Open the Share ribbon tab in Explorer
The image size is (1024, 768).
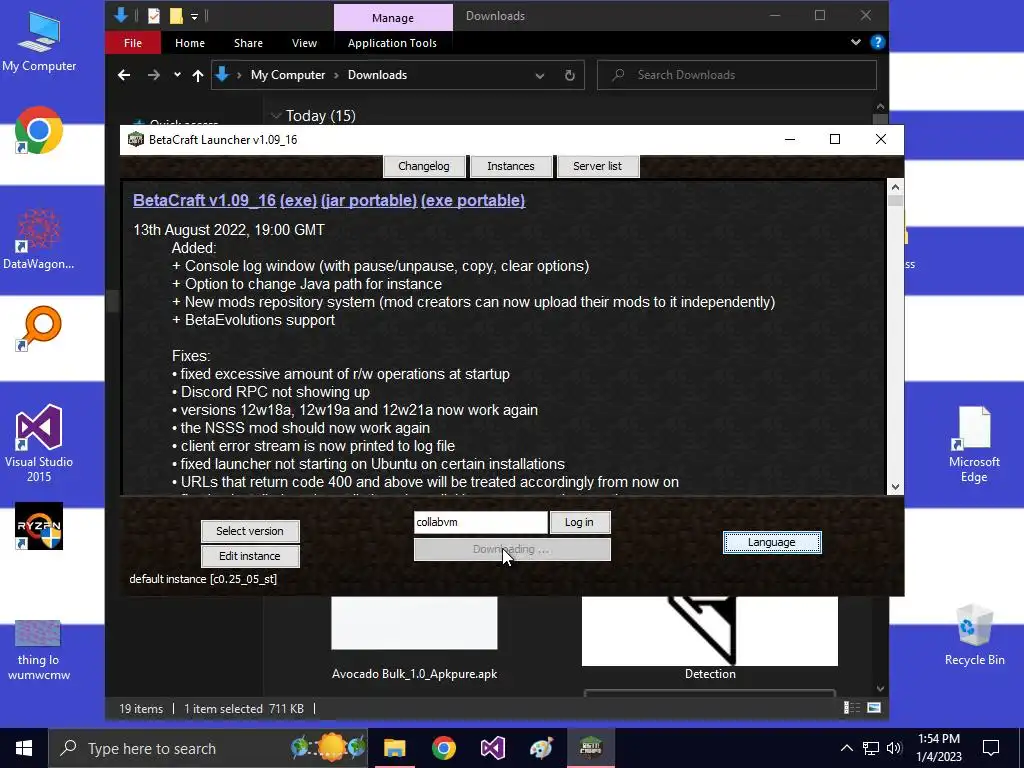coord(248,43)
